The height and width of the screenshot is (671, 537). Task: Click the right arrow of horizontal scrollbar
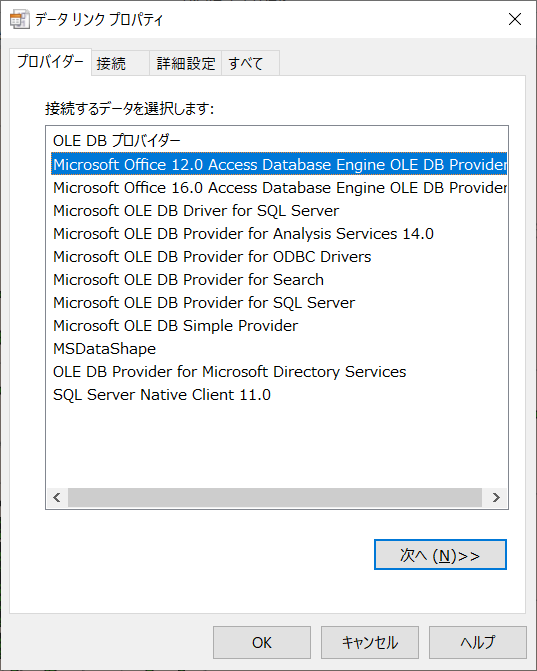pos(496,497)
